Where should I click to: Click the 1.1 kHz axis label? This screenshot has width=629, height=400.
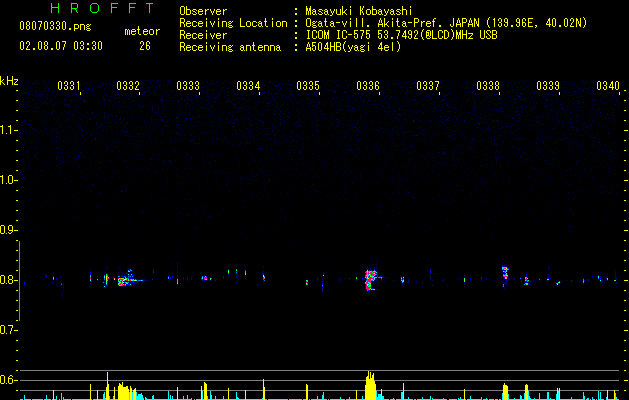(x=8, y=130)
